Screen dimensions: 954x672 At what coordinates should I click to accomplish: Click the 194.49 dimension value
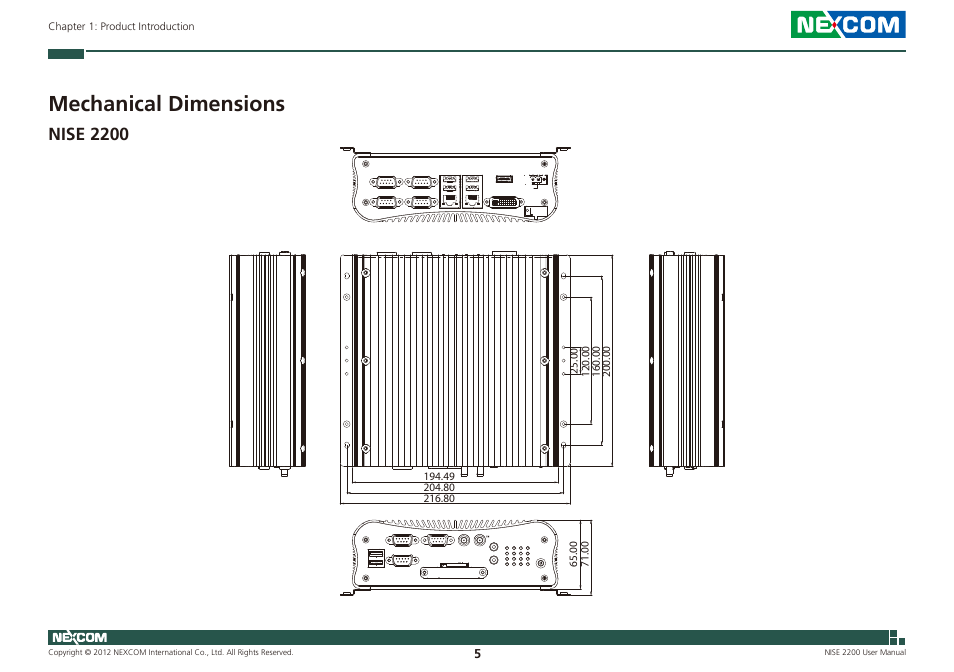tap(439, 476)
